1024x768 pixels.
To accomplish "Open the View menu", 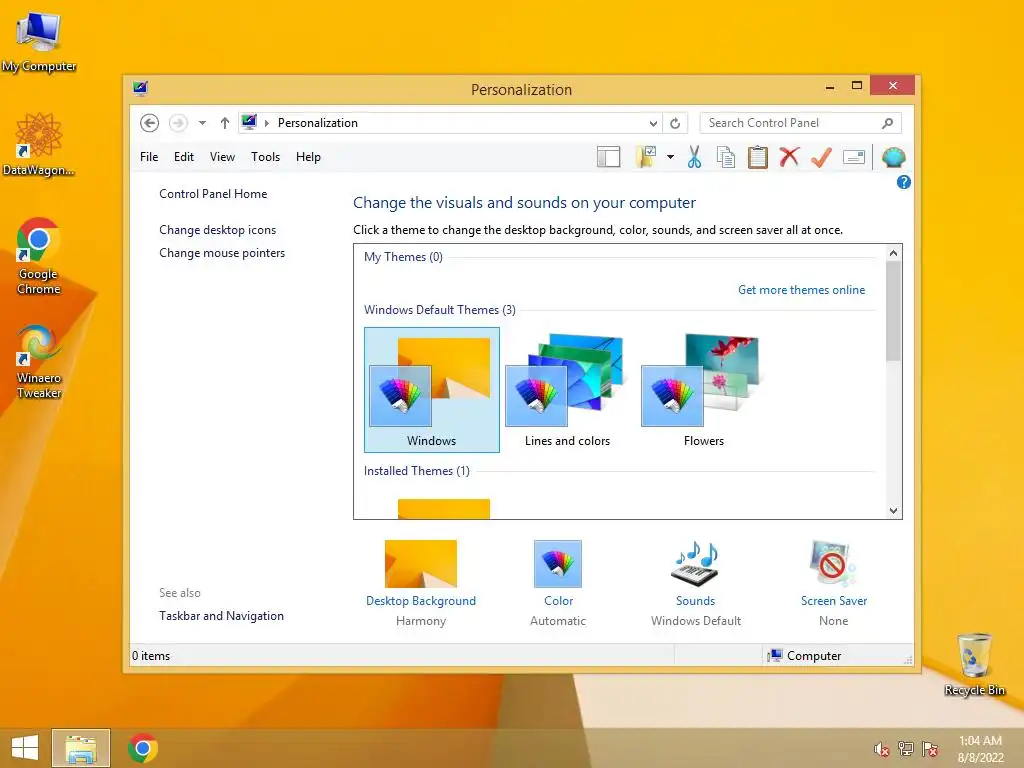I will pos(222,157).
